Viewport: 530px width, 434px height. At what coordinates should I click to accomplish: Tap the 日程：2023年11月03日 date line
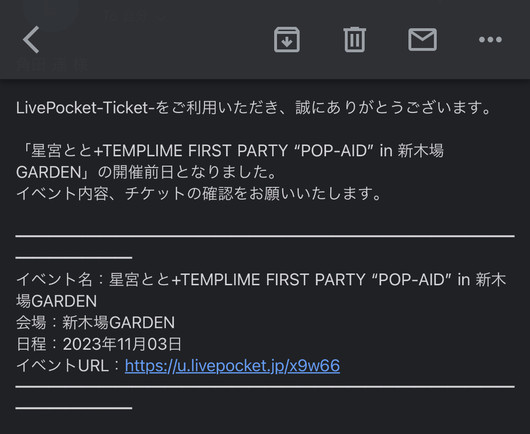click(x=99, y=344)
